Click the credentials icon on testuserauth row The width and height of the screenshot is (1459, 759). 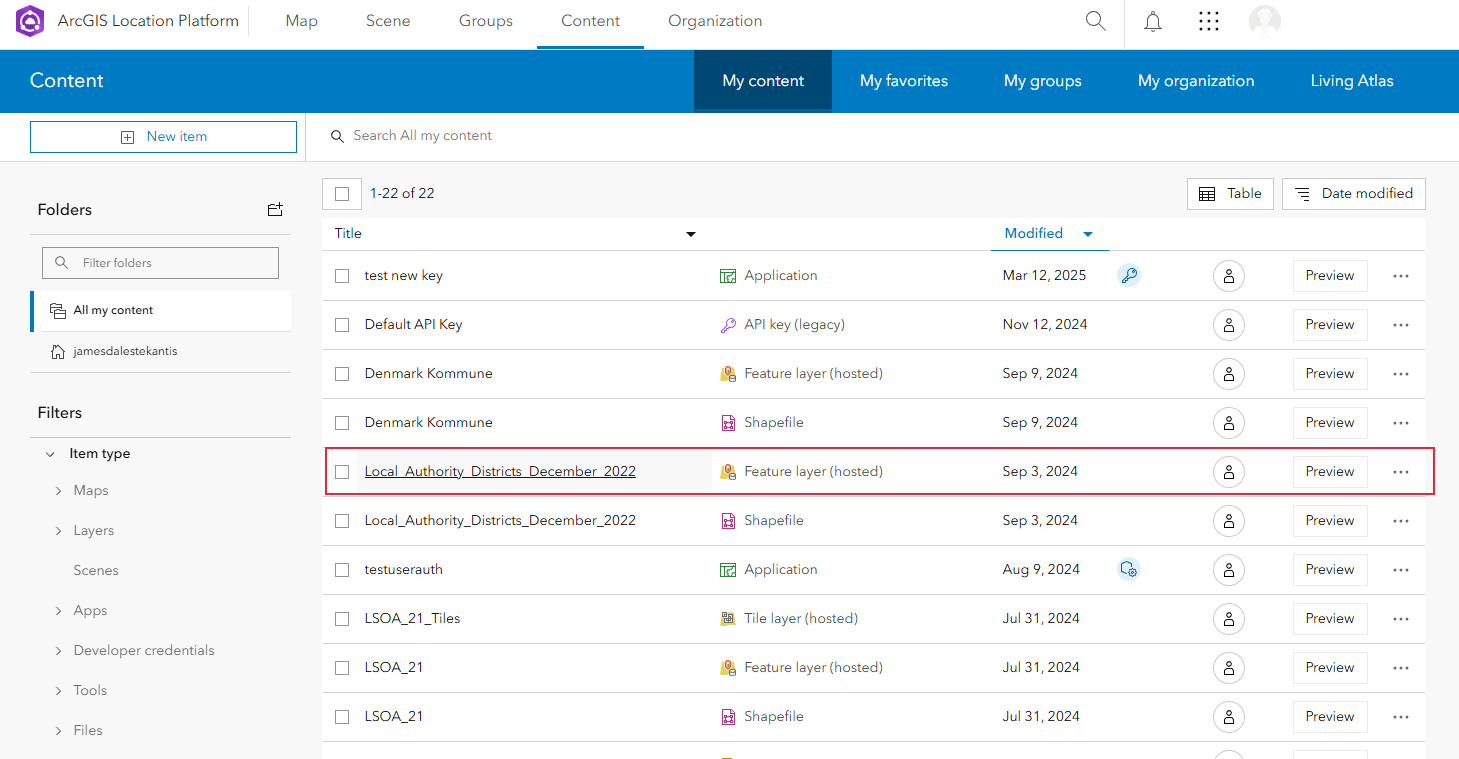tap(1129, 570)
